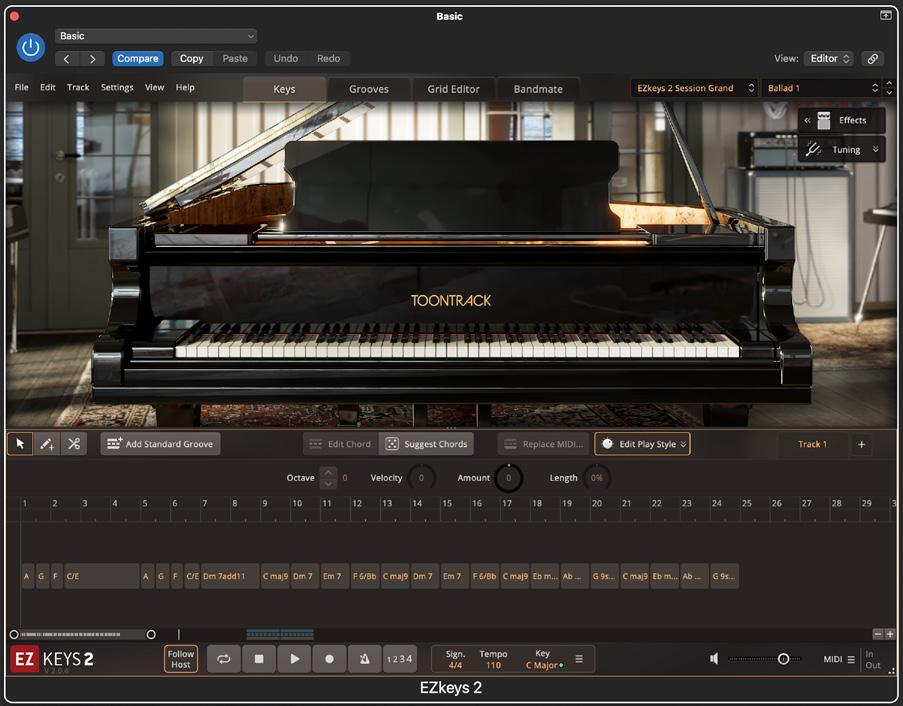
Task: Select the scissors cut tool
Action: [74, 444]
